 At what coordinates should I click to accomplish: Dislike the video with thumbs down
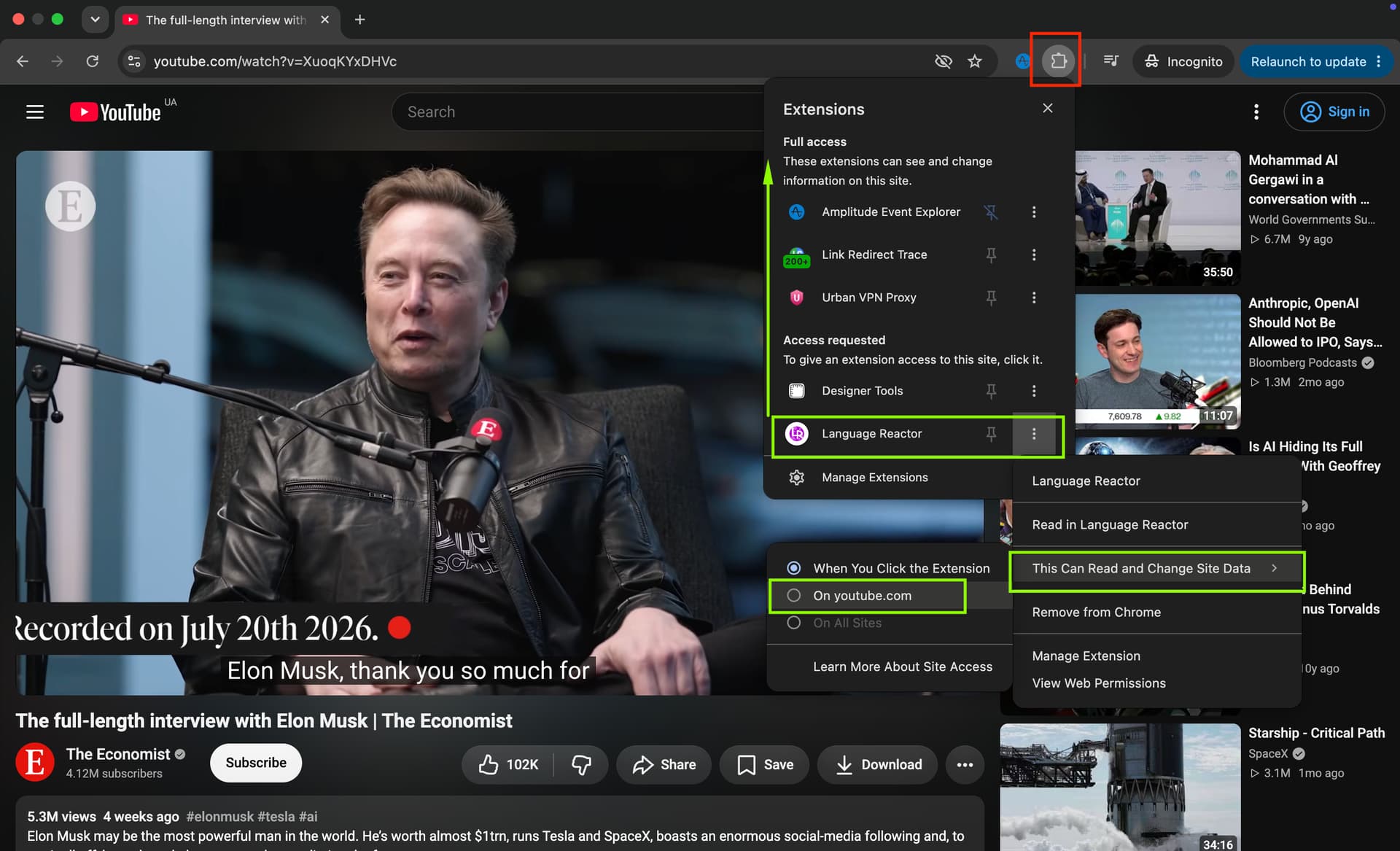(581, 764)
